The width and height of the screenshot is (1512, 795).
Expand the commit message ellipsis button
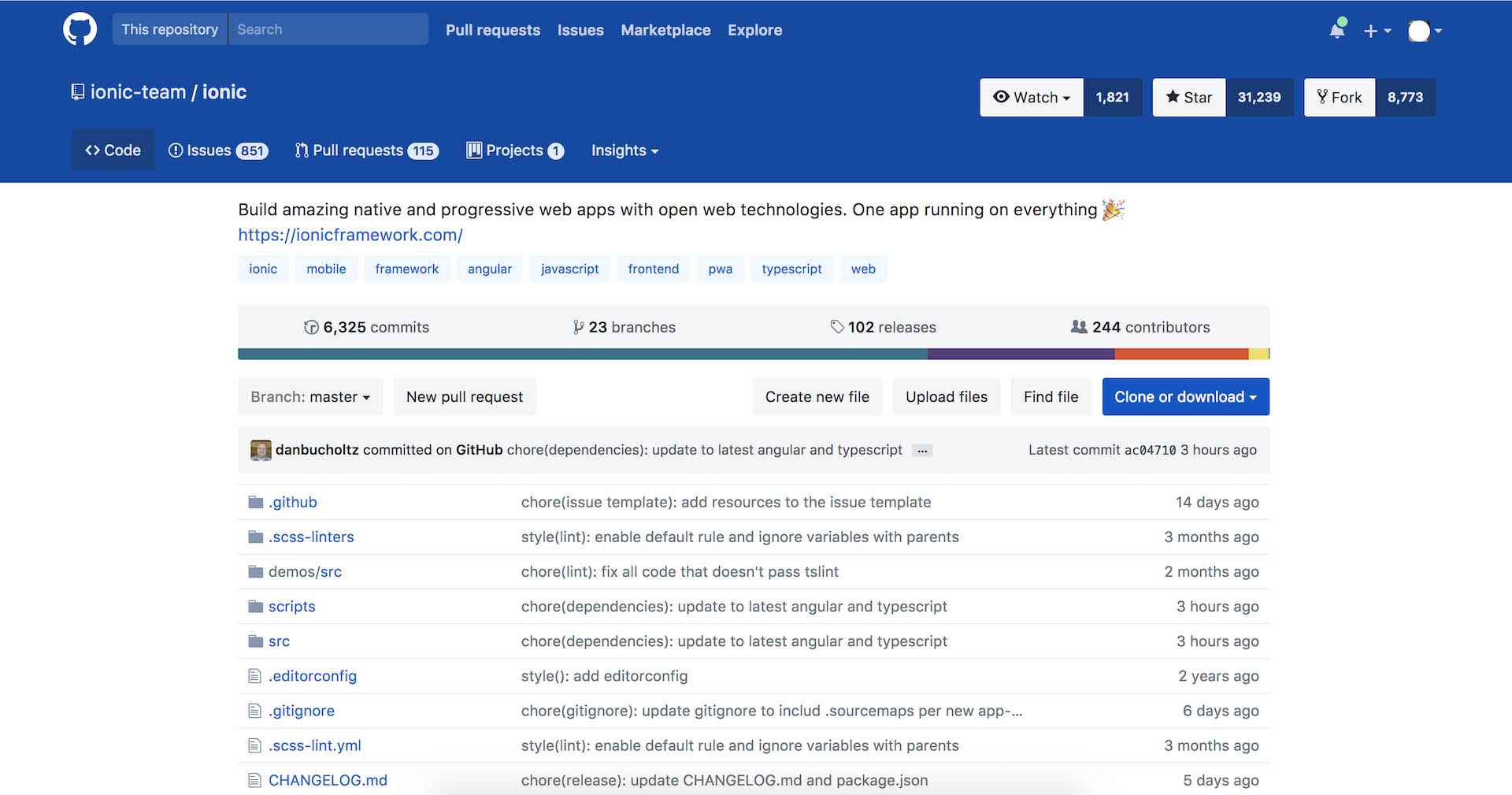tap(922, 451)
